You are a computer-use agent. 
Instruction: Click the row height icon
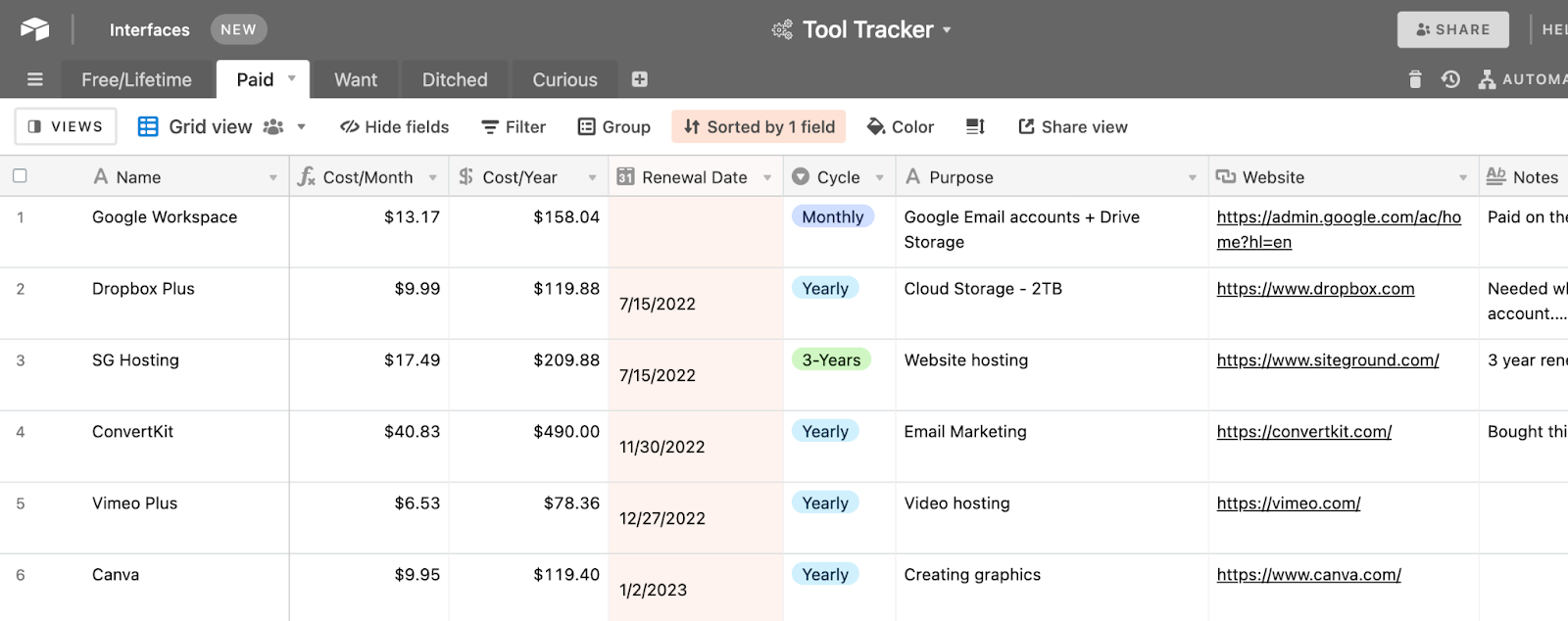(975, 126)
